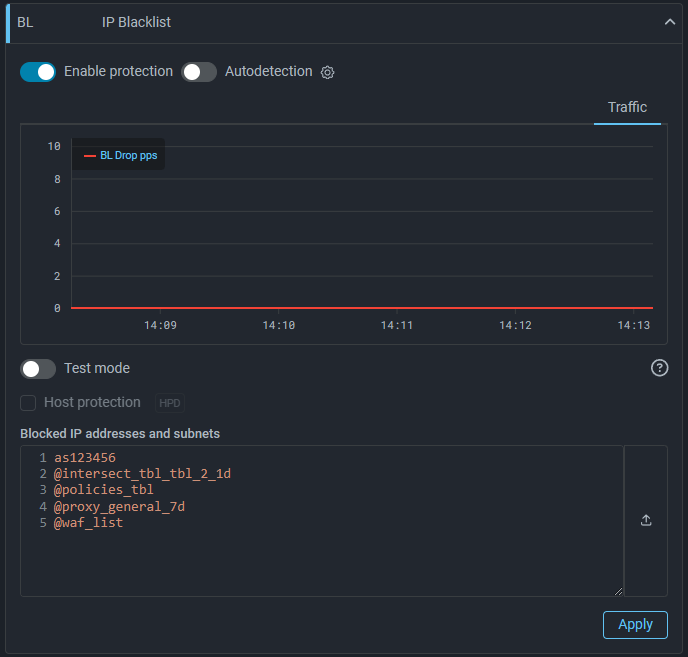Disable the Enable protection switch
The image size is (688, 657).
[38, 72]
